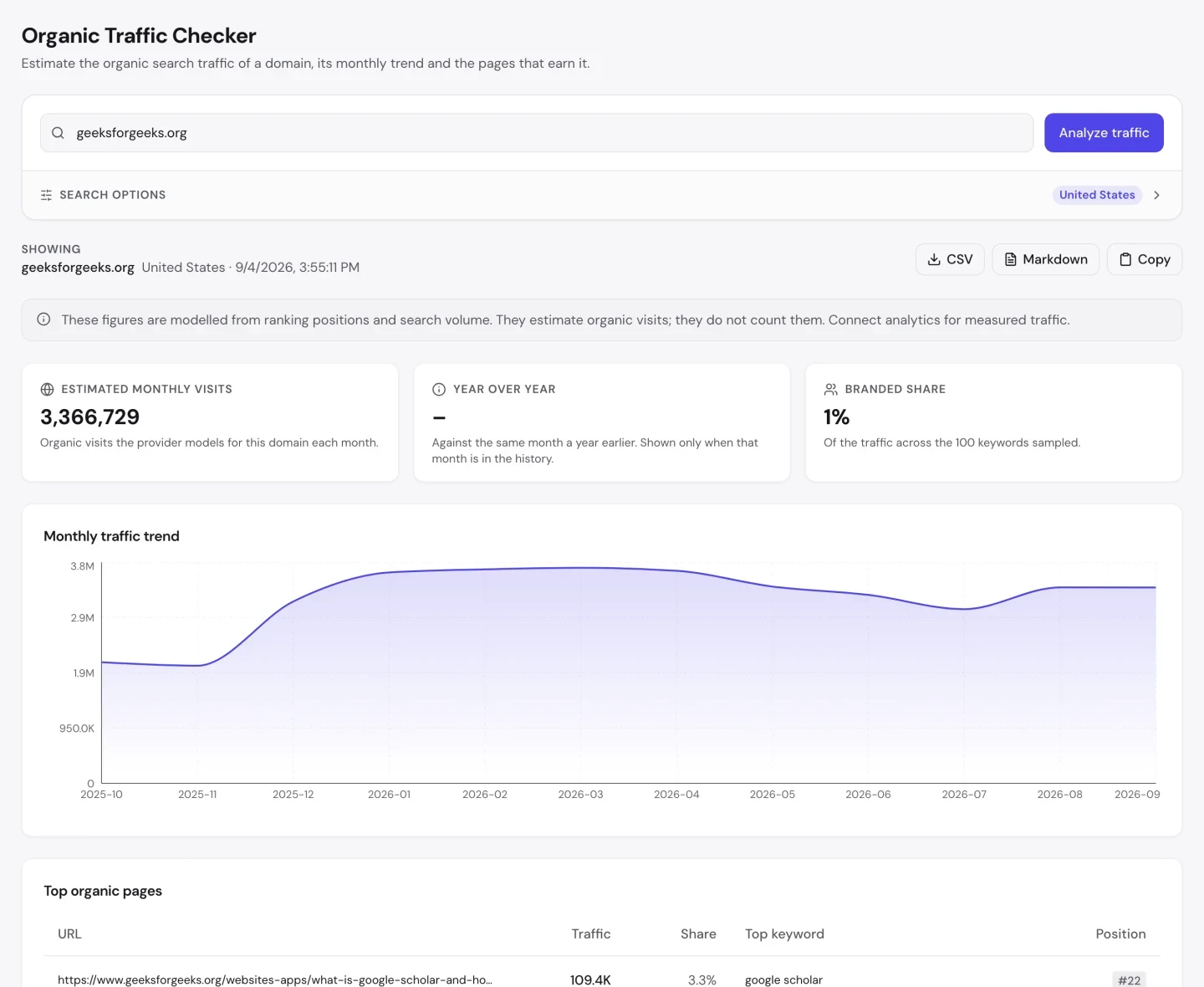The width and height of the screenshot is (1204, 987).
Task: Expand the SEARCH OPTIONS section
Action: [x=601, y=195]
